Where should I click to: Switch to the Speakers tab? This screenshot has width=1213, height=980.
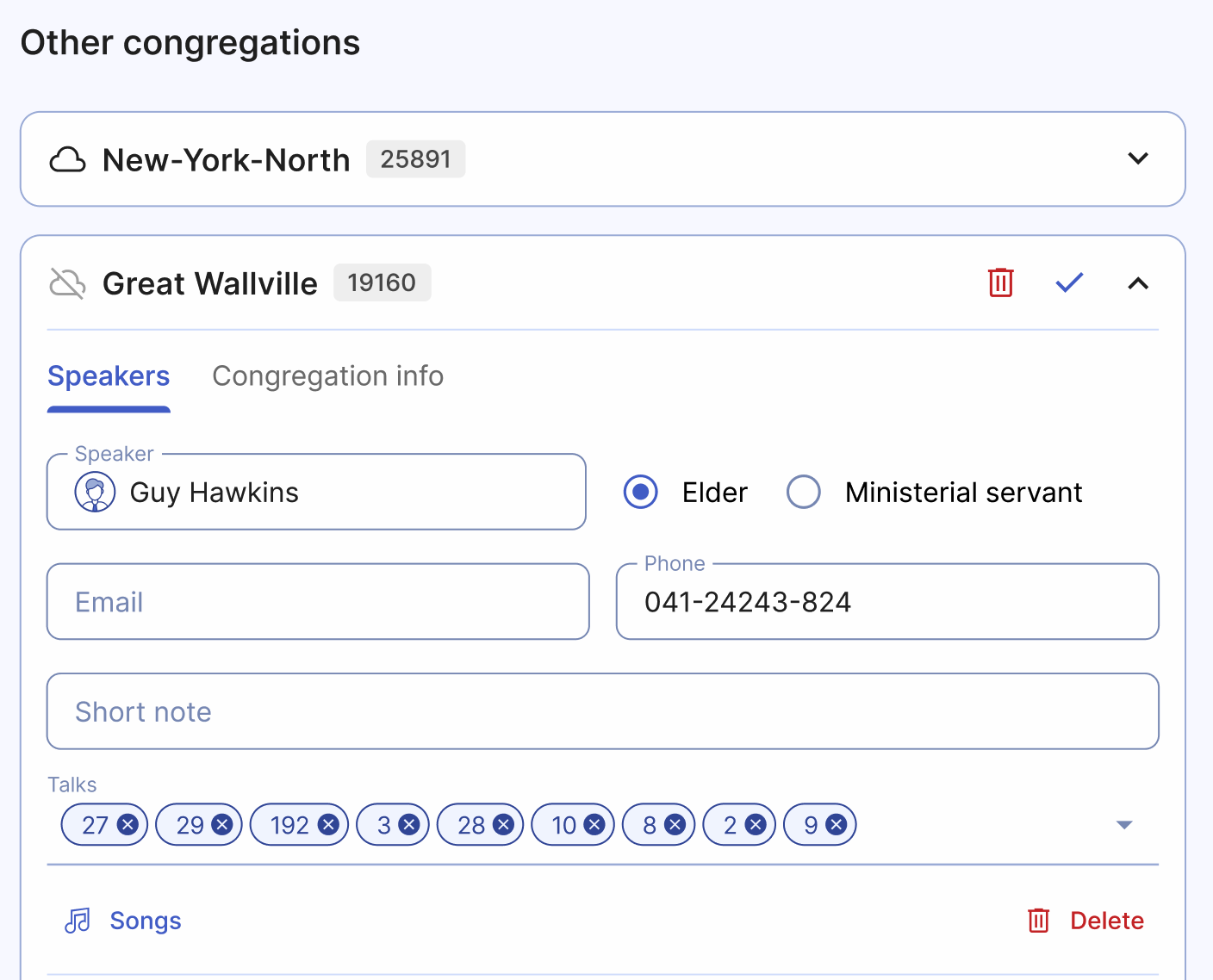tap(109, 376)
